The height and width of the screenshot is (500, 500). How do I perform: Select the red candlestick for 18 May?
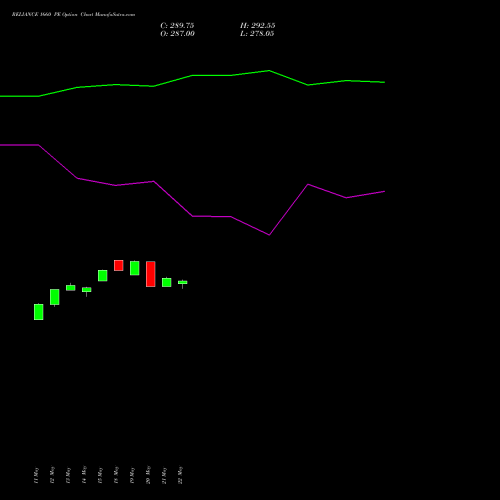point(119,265)
